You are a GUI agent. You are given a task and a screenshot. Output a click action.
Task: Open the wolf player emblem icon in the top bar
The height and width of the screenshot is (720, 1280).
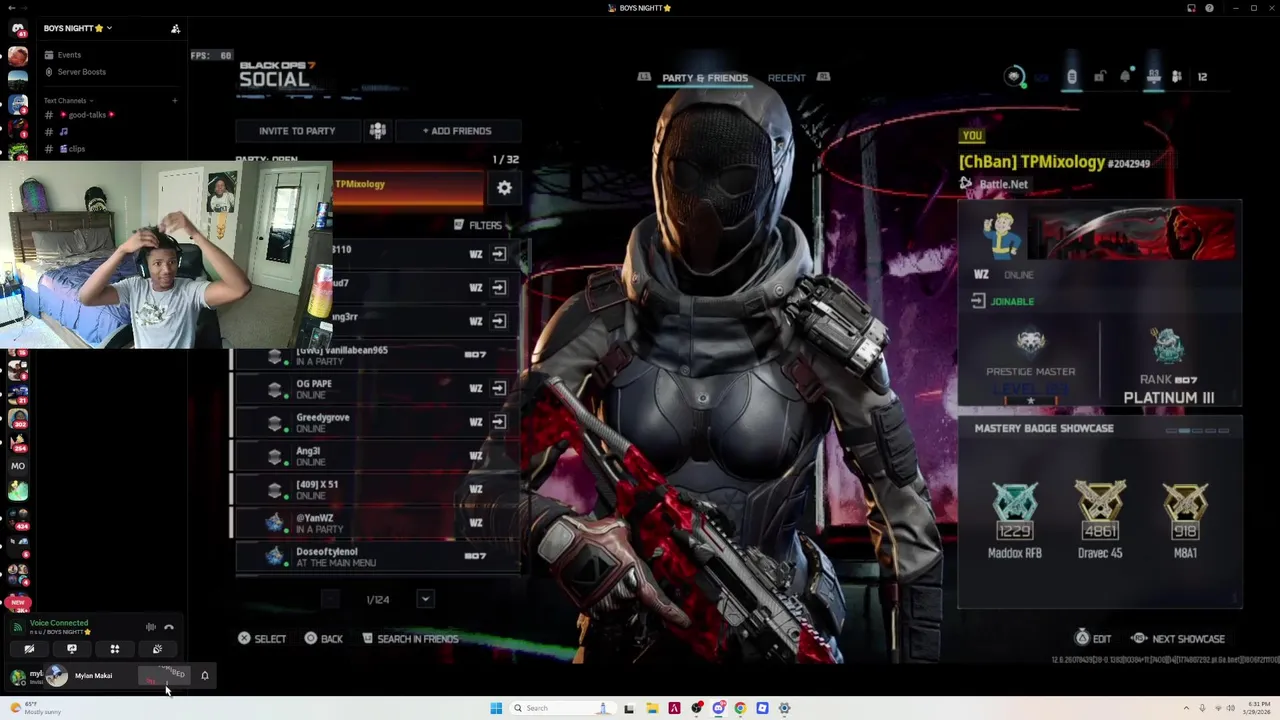pos(1014,77)
